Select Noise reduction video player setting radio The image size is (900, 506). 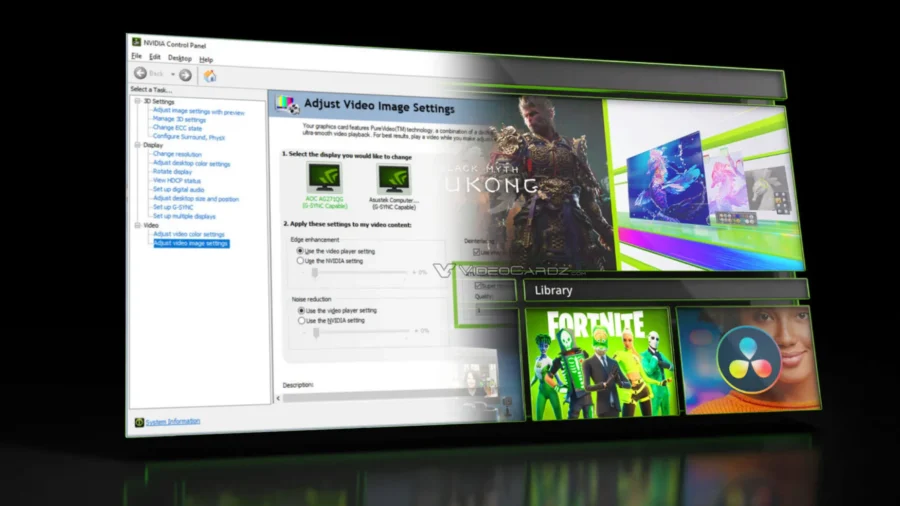point(301,310)
